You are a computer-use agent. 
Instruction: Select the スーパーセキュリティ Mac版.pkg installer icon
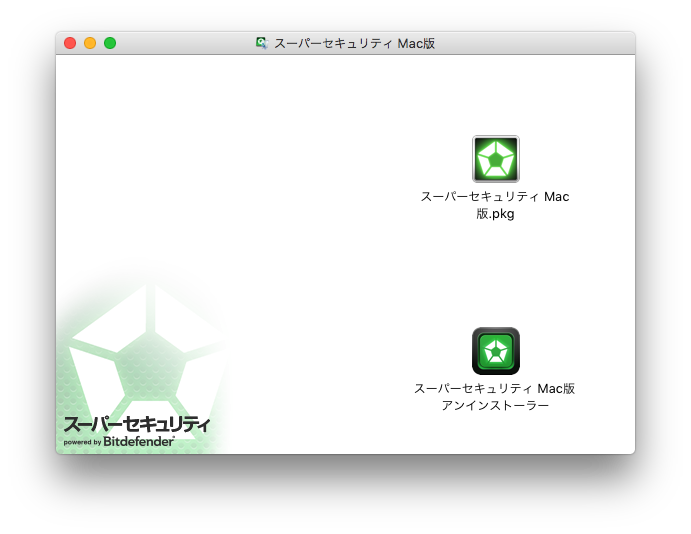click(496, 159)
